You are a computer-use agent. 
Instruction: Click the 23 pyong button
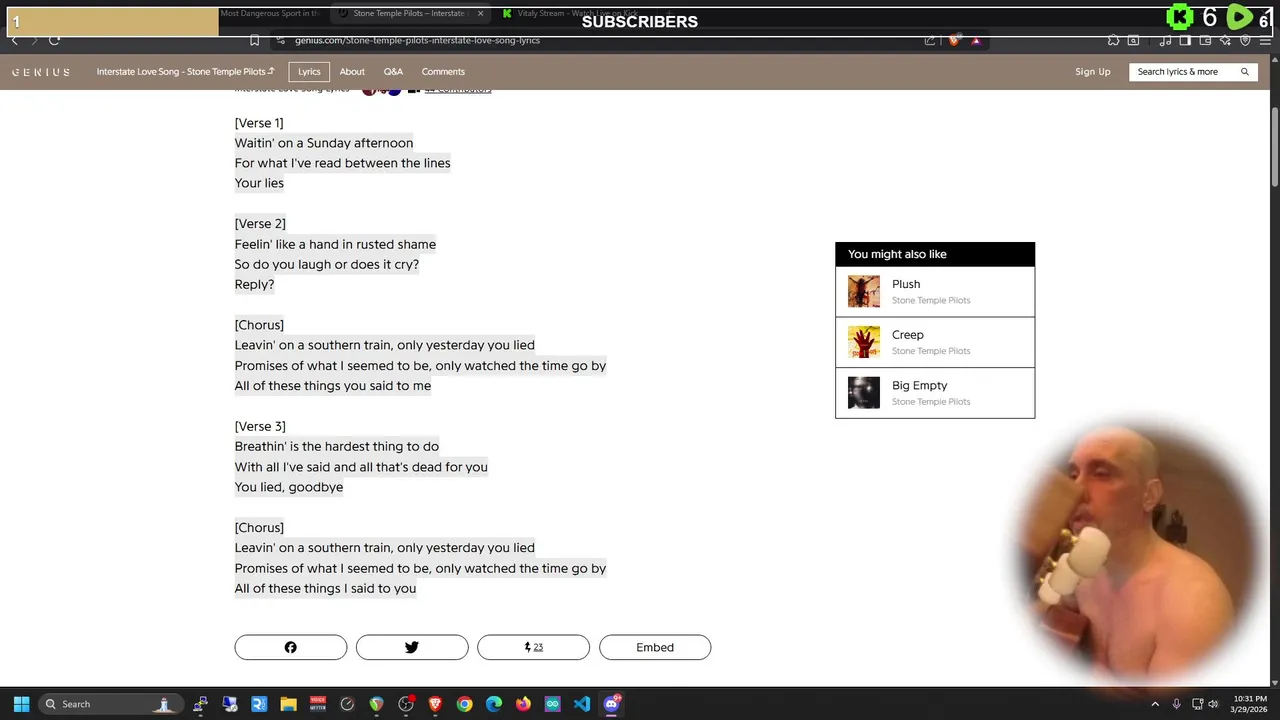(533, 647)
